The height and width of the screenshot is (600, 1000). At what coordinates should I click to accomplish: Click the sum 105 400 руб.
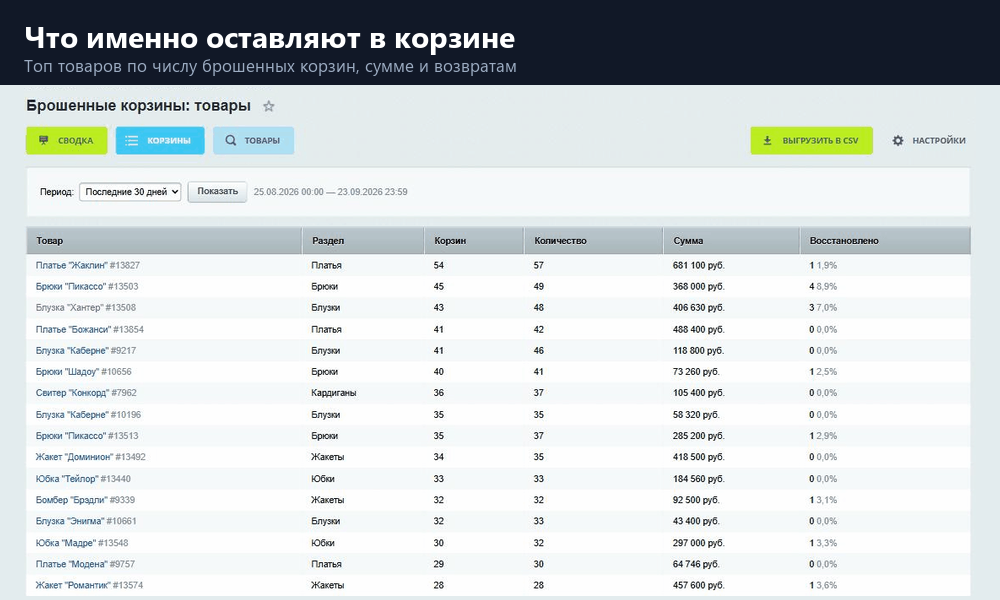pos(699,393)
